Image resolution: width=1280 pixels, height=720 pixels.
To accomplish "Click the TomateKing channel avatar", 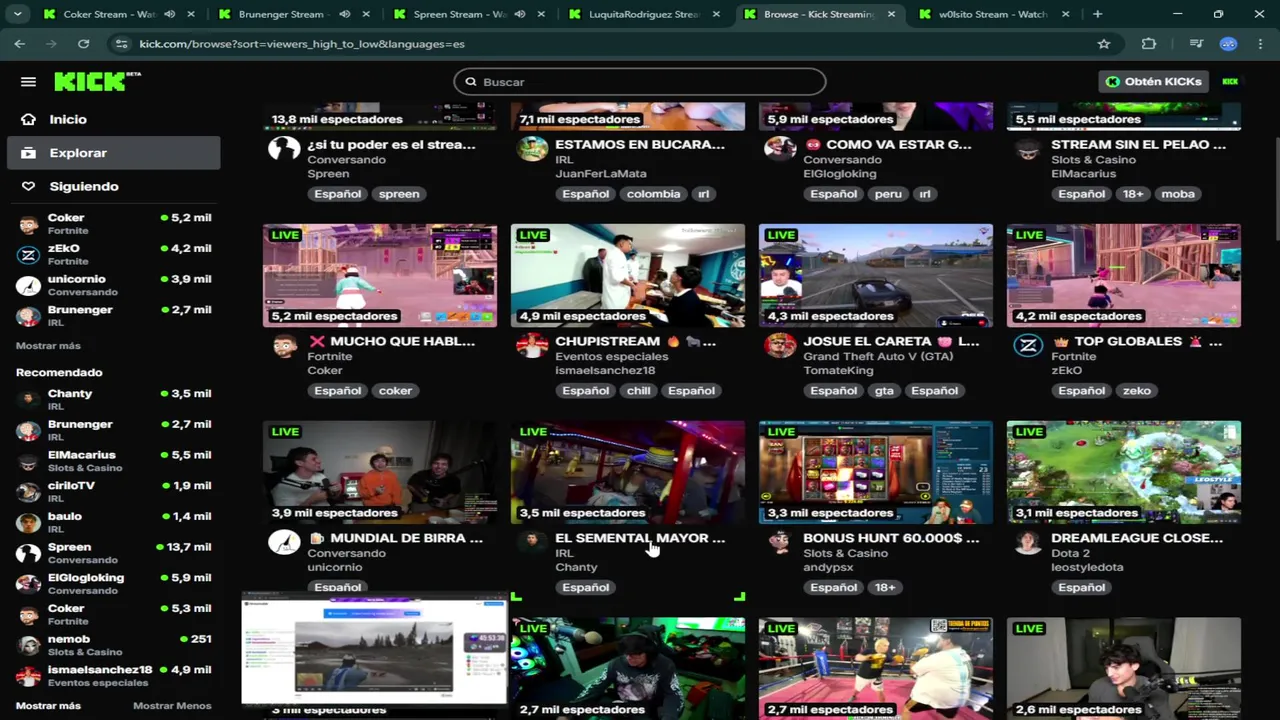I will click(x=780, y=347).
